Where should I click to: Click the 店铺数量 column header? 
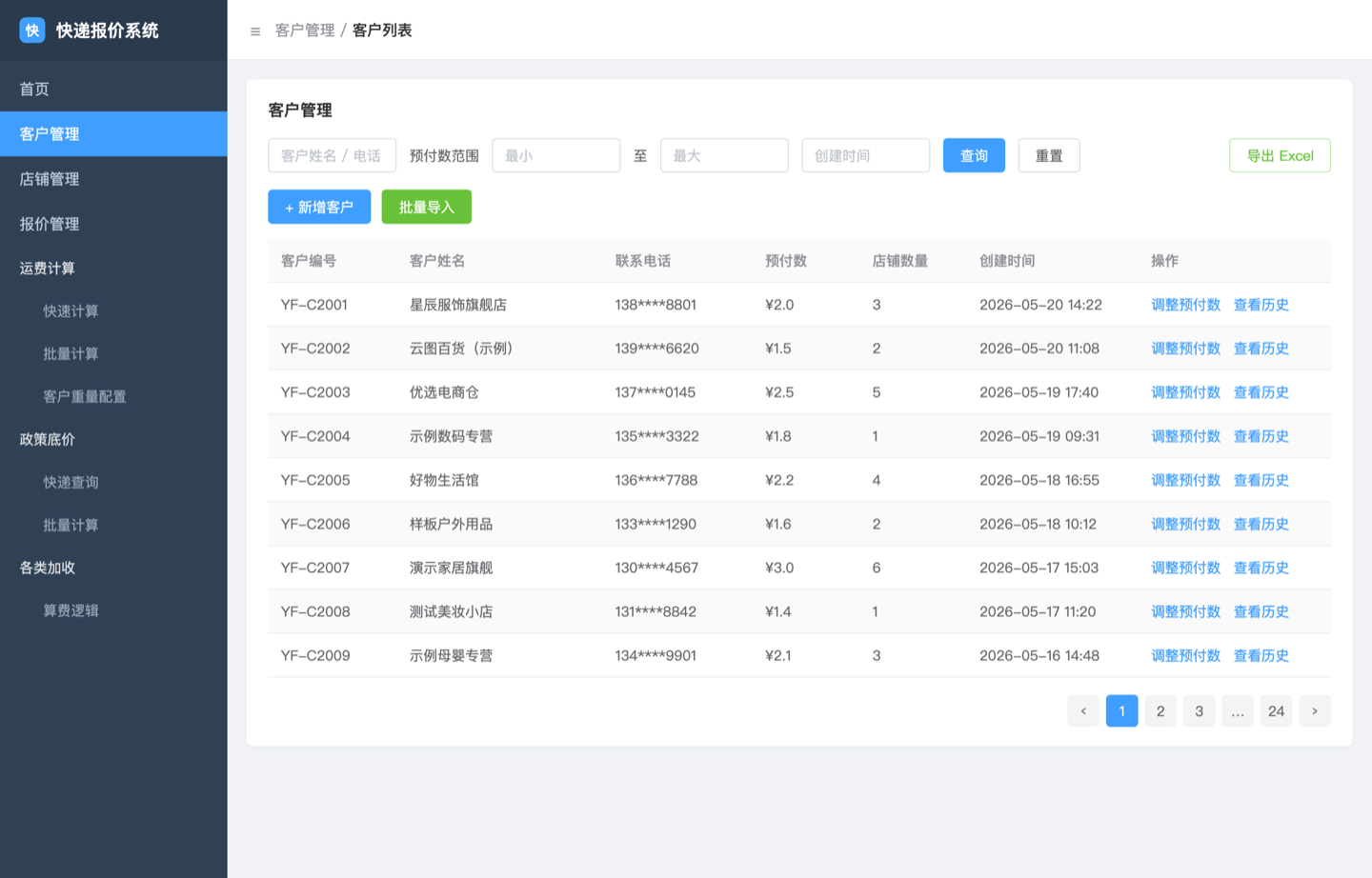(900, 261)
